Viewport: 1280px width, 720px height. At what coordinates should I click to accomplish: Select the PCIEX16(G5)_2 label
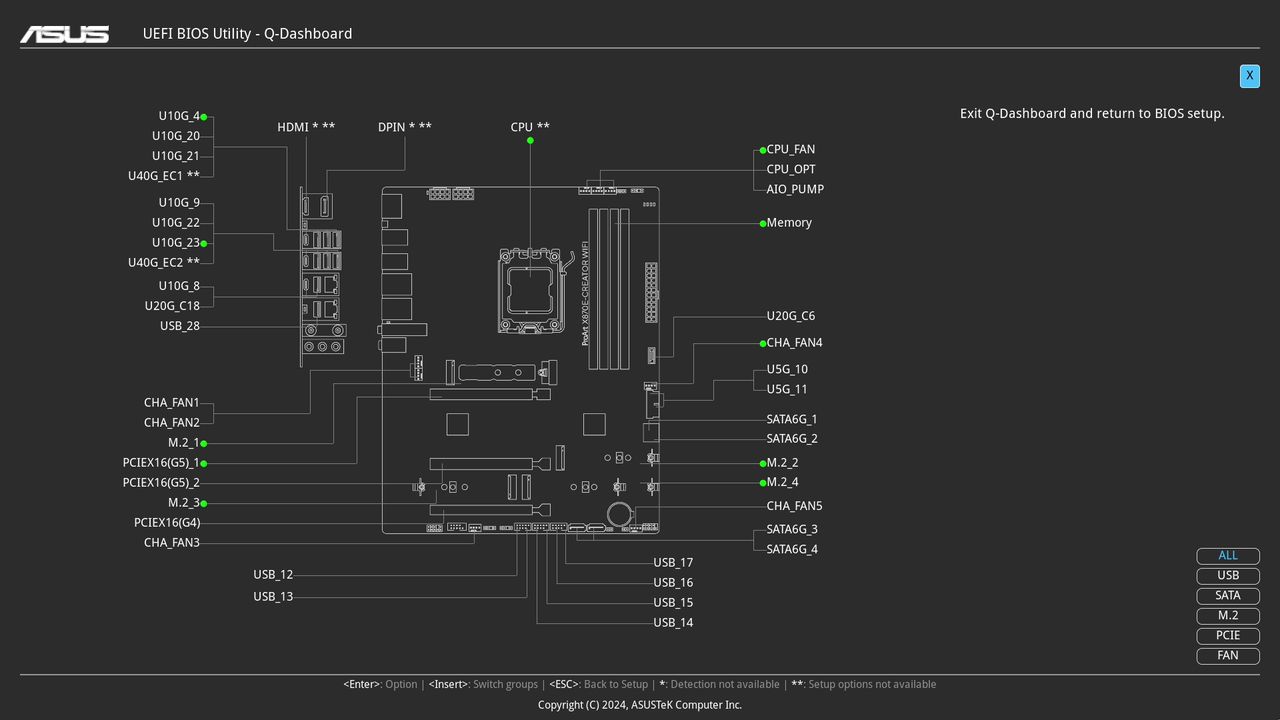pyautogui.click(x=161, y=483)
